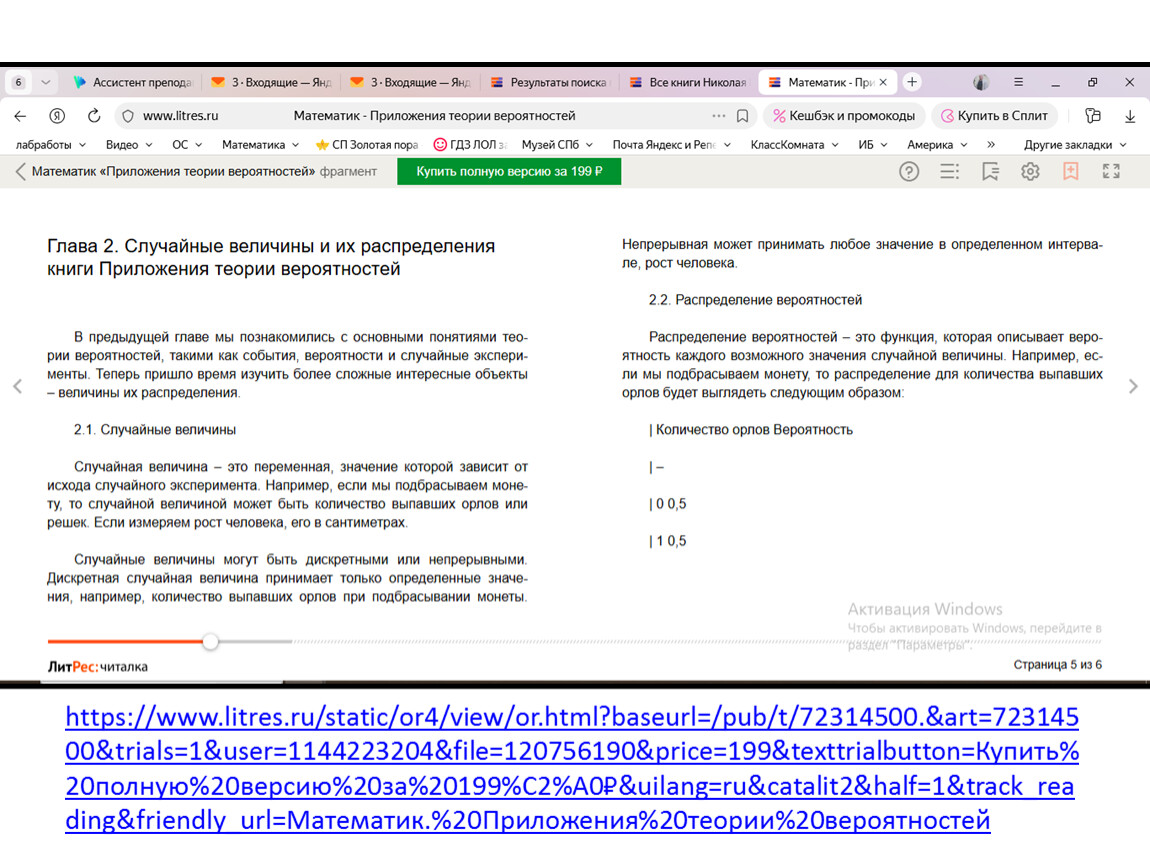Click the browser downloads icon

[x=1129, y=115]
